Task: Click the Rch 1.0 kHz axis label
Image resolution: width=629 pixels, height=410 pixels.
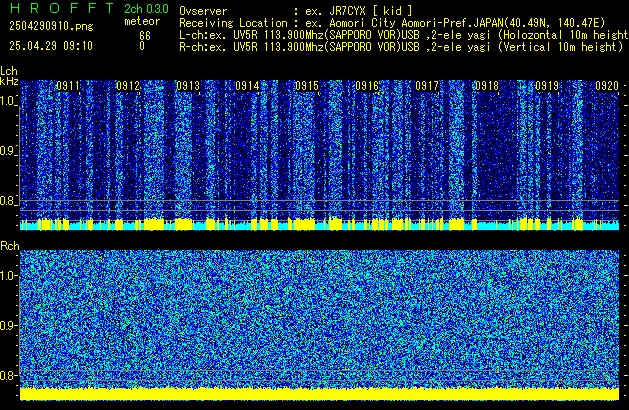Action: click(x=8, y=276)
